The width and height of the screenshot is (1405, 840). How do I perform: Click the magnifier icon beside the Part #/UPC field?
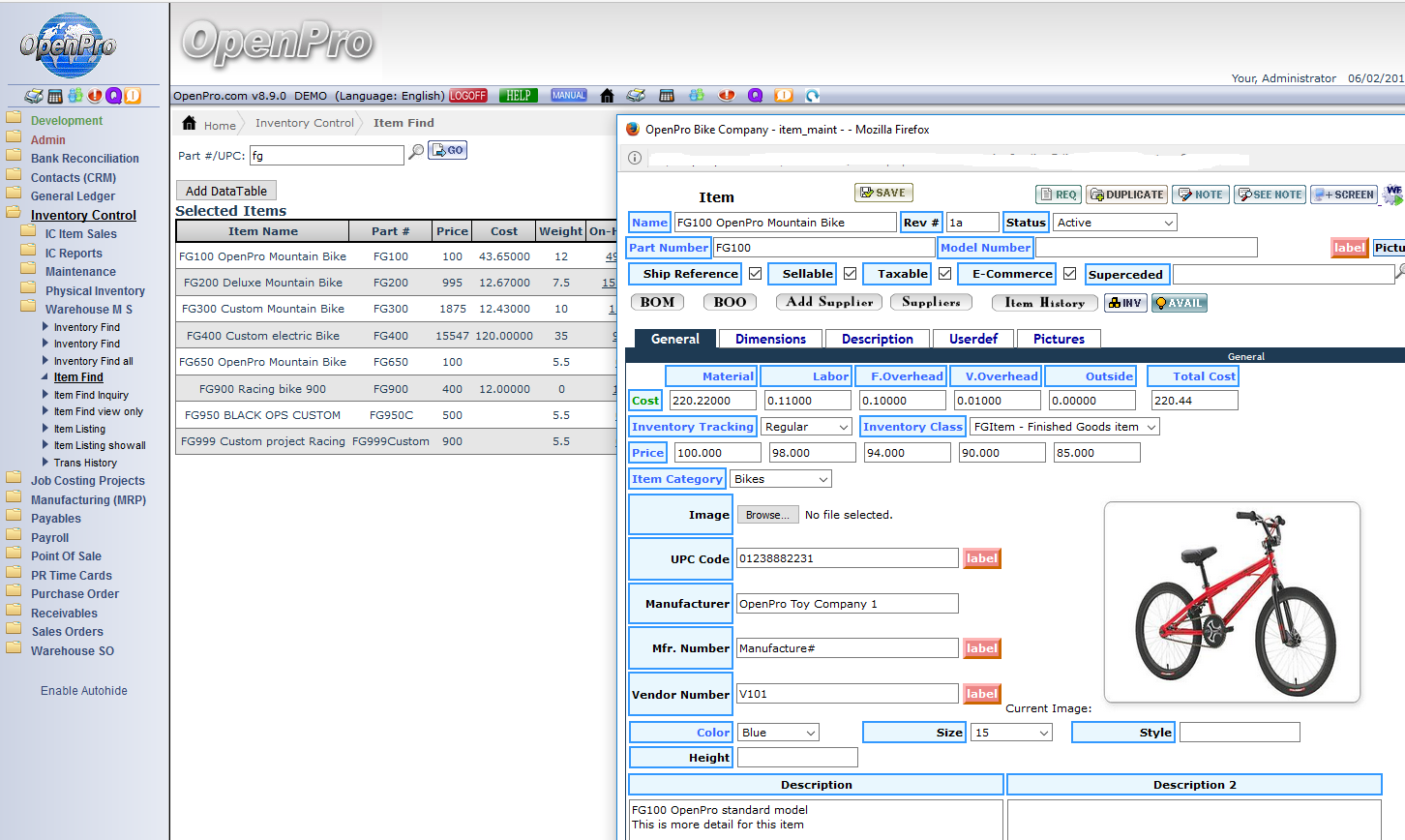416,152
